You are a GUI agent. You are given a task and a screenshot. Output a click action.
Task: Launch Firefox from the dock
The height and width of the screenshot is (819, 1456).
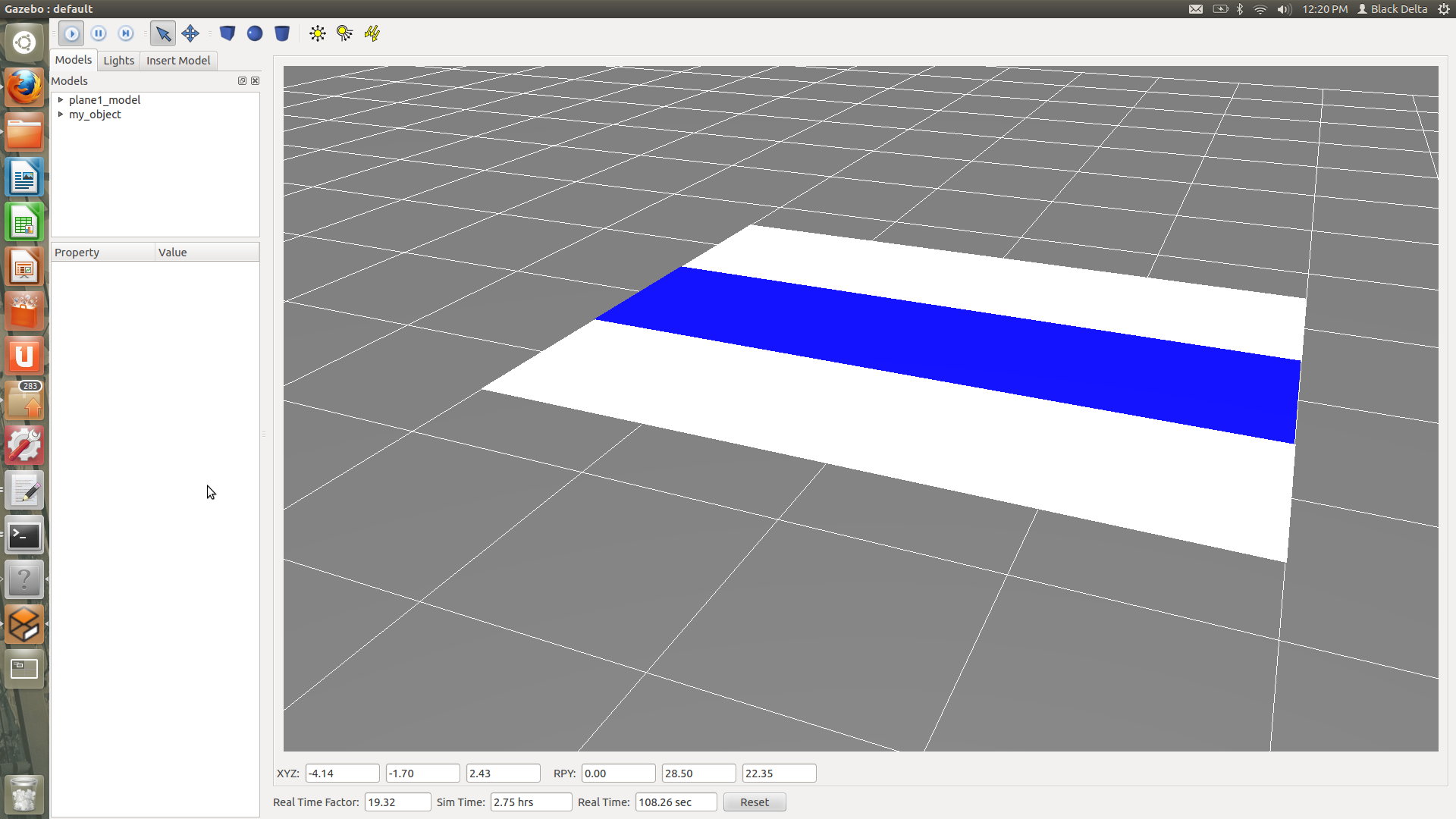pos(24,87)
